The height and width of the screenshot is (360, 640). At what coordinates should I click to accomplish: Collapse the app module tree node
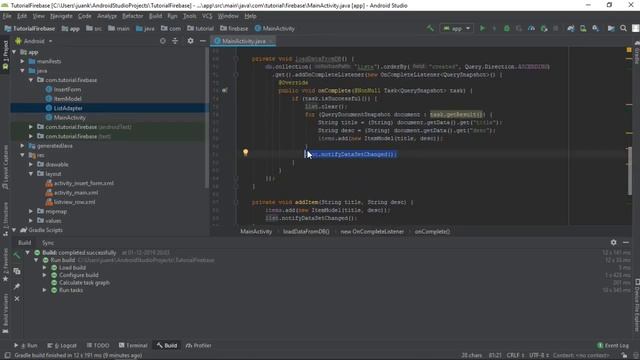point(15,52)
